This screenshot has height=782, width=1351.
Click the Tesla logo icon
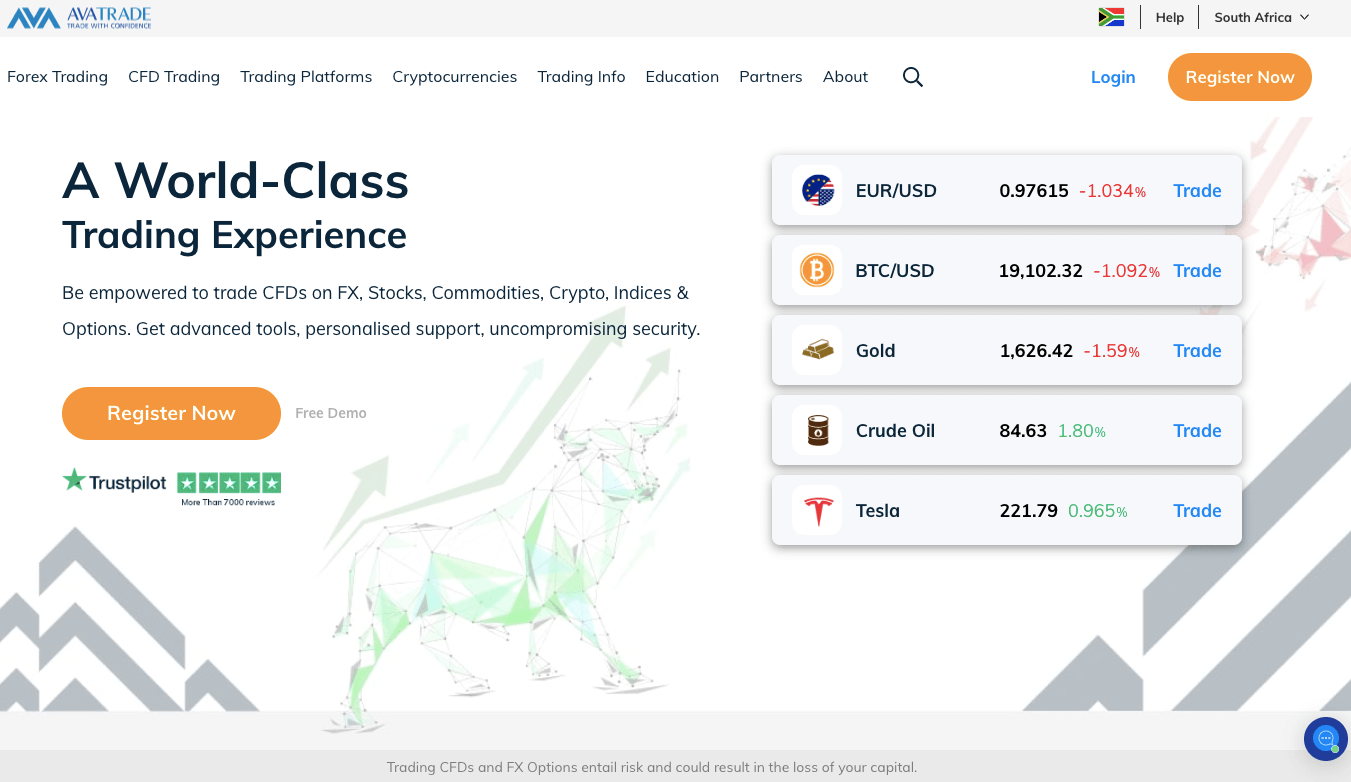click(817, 510)
